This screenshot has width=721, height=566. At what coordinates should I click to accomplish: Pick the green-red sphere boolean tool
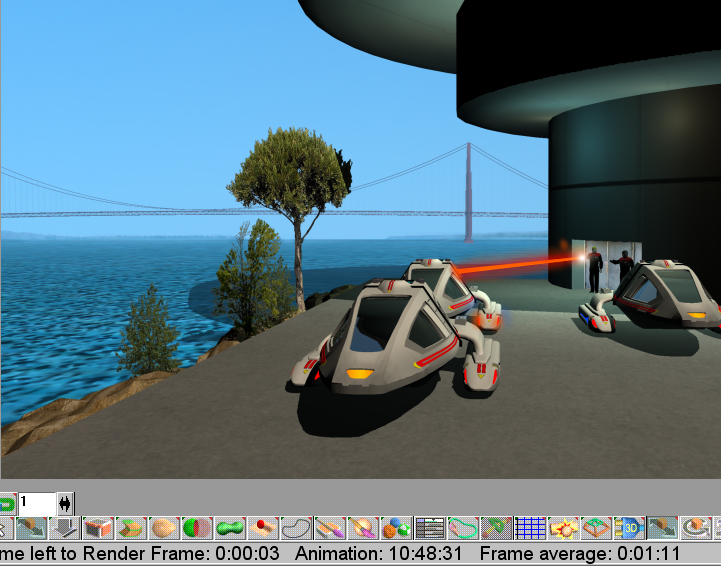197,528
